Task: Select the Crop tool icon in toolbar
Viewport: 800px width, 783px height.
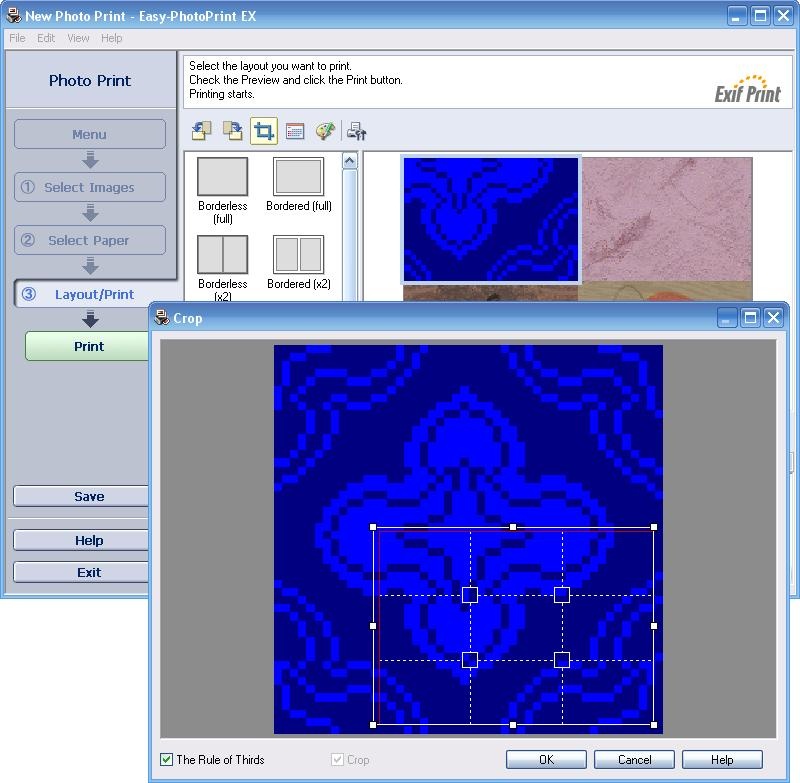Action: point(264,131)
